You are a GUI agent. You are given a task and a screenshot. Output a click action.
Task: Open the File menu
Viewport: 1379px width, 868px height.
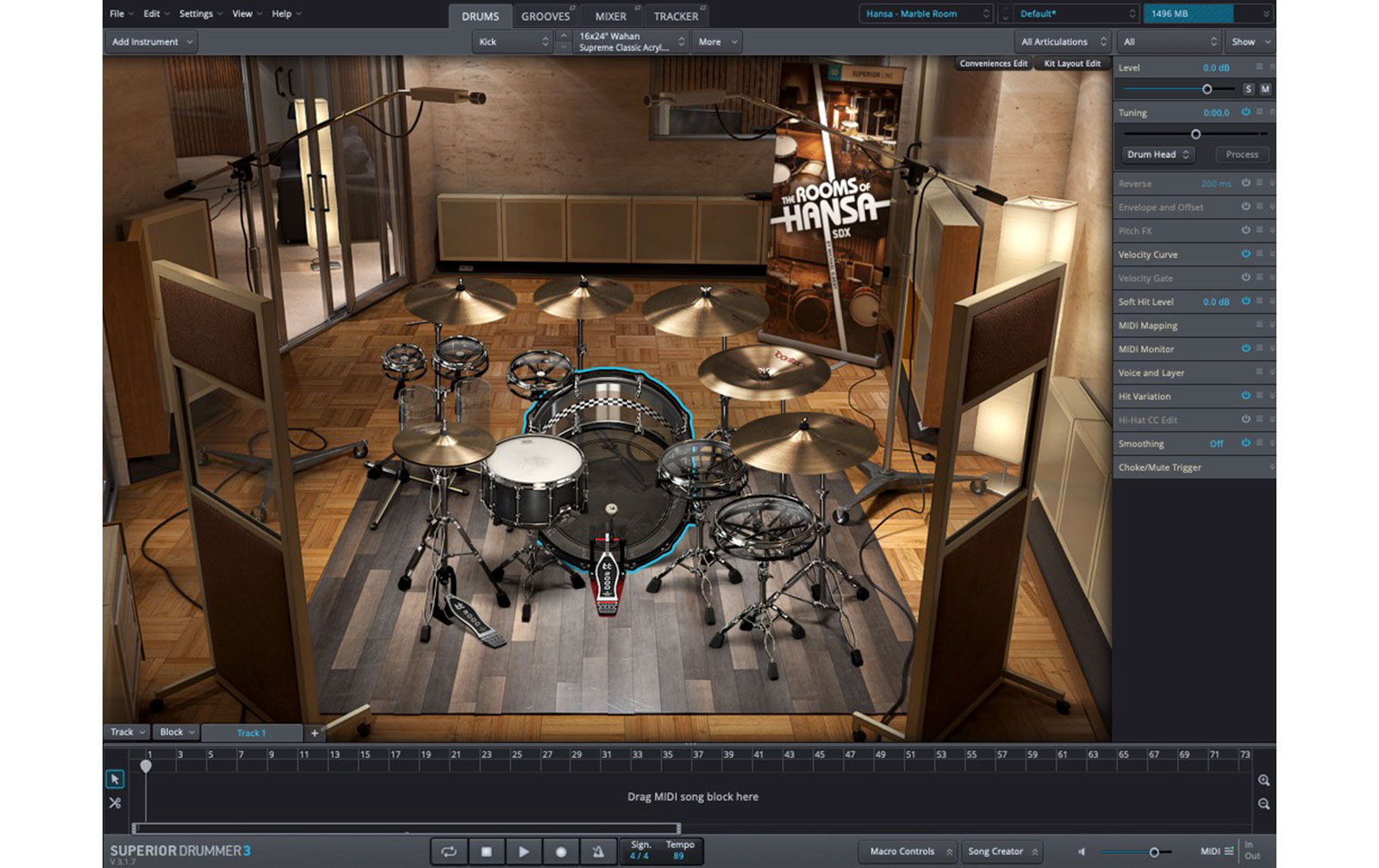coord(121,14)
